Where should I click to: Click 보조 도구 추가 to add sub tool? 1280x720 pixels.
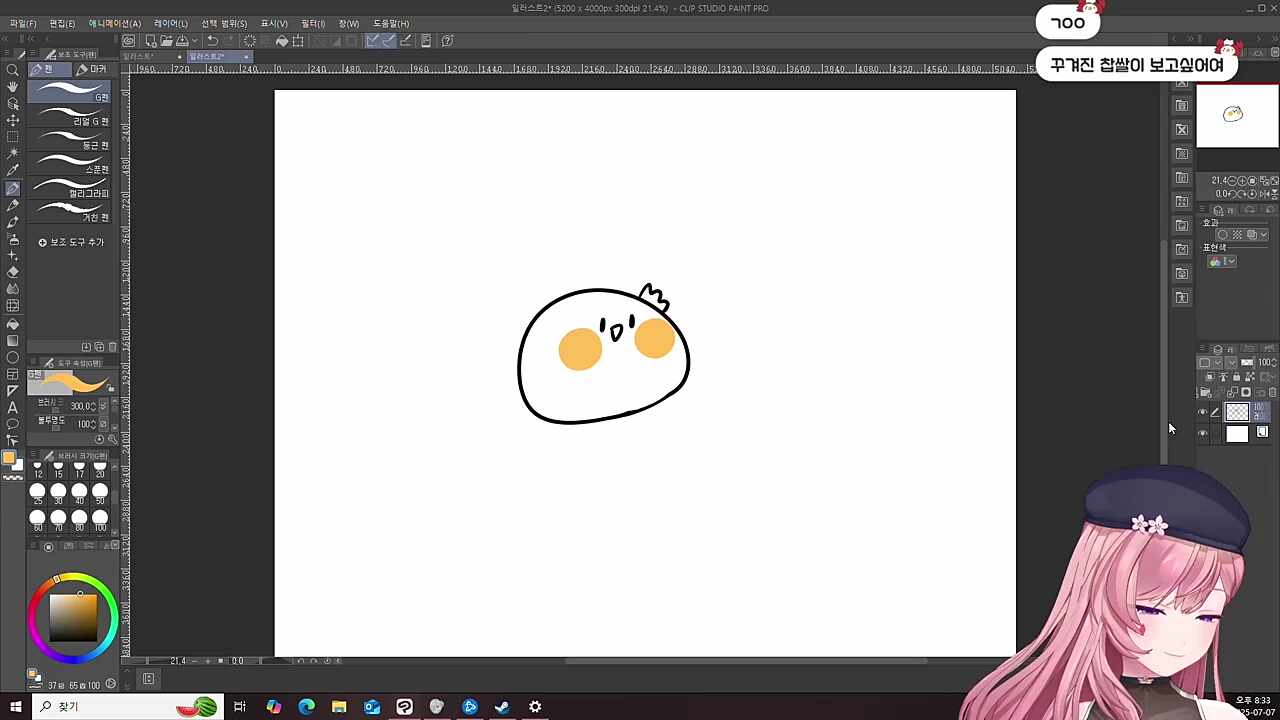(71, 242)
